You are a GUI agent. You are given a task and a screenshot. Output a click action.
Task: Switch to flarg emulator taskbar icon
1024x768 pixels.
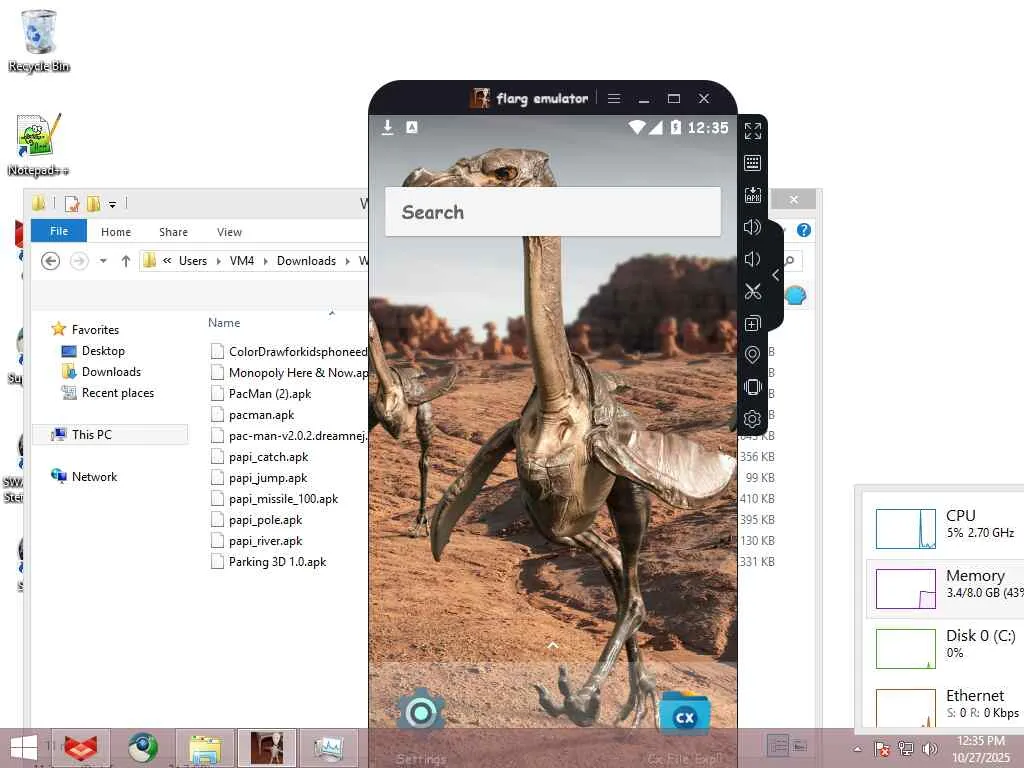coord(267,748)
